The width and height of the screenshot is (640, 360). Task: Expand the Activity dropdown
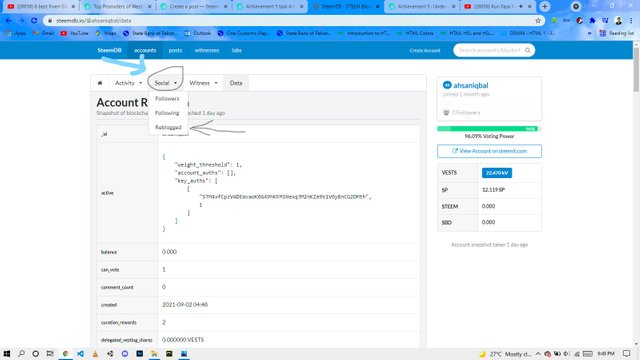click(x=129, y=83)
